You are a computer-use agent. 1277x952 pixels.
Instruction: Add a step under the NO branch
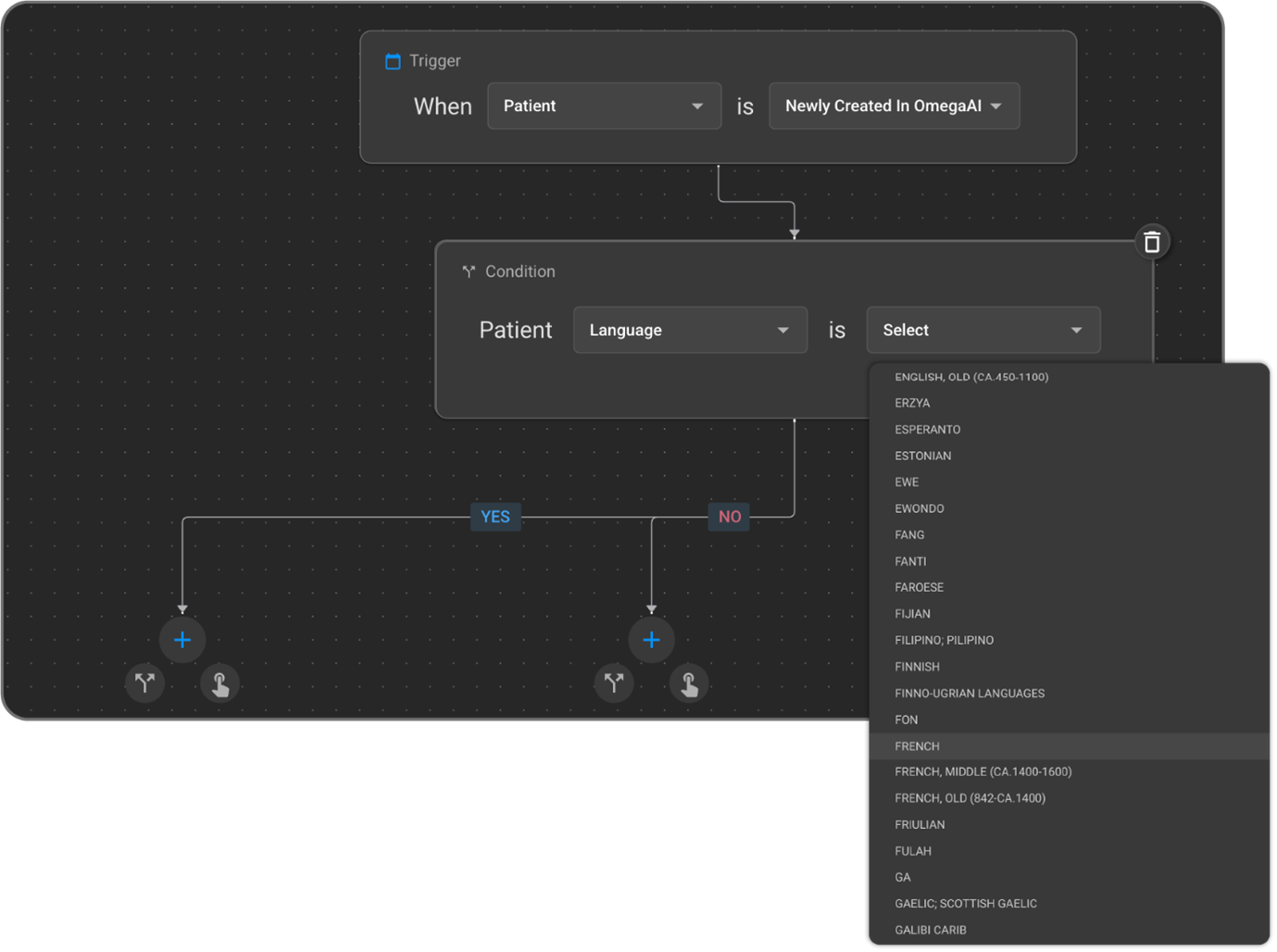pyautogui.click(x=651, y=640)
